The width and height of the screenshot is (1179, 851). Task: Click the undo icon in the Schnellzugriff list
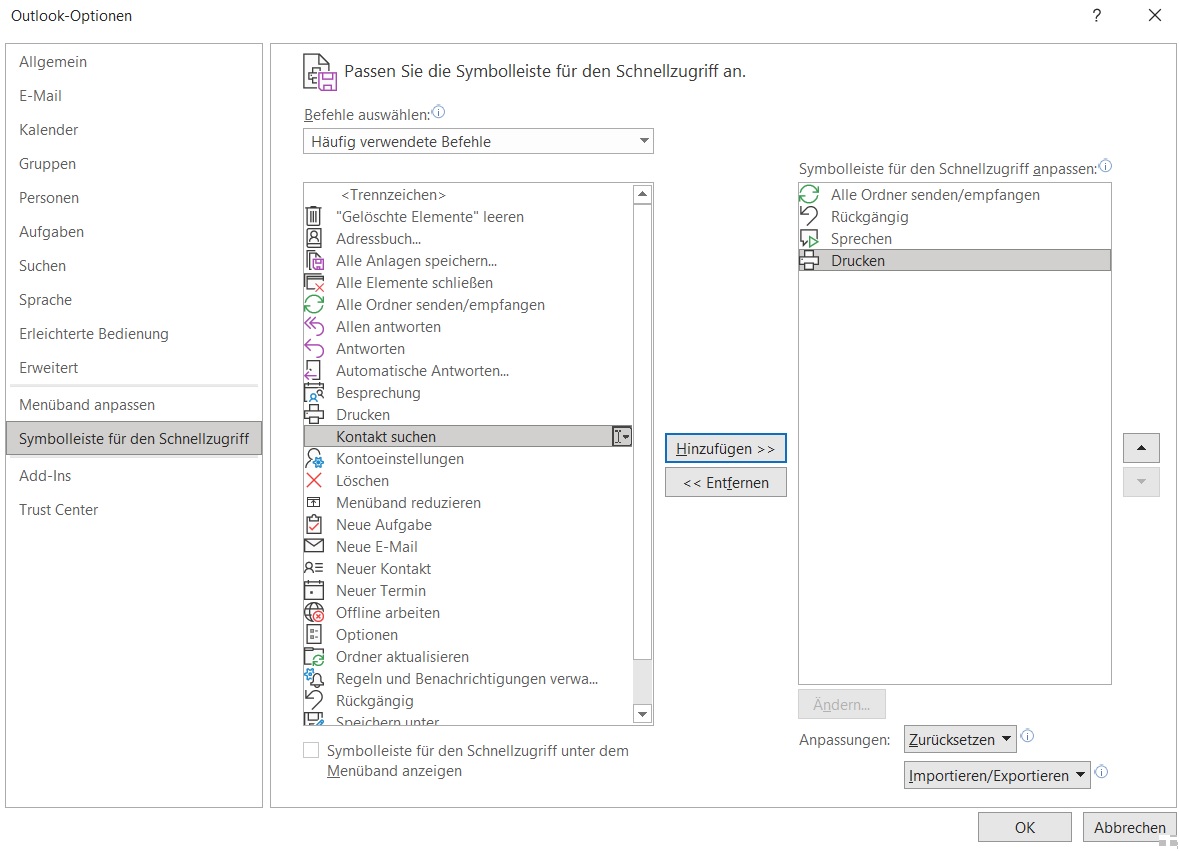click(808, 217)
